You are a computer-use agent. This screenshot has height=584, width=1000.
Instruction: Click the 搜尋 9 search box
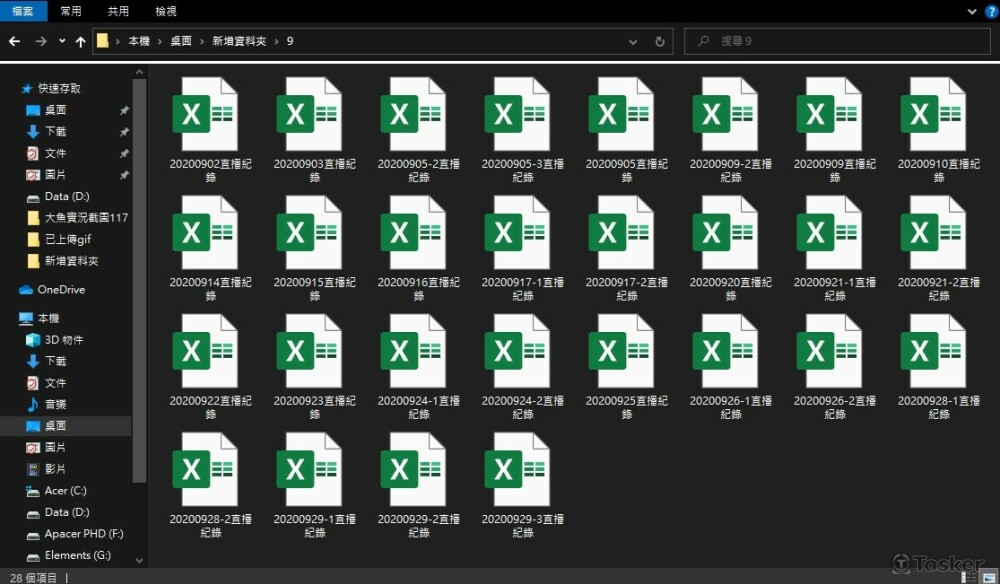tap(840, 42)
